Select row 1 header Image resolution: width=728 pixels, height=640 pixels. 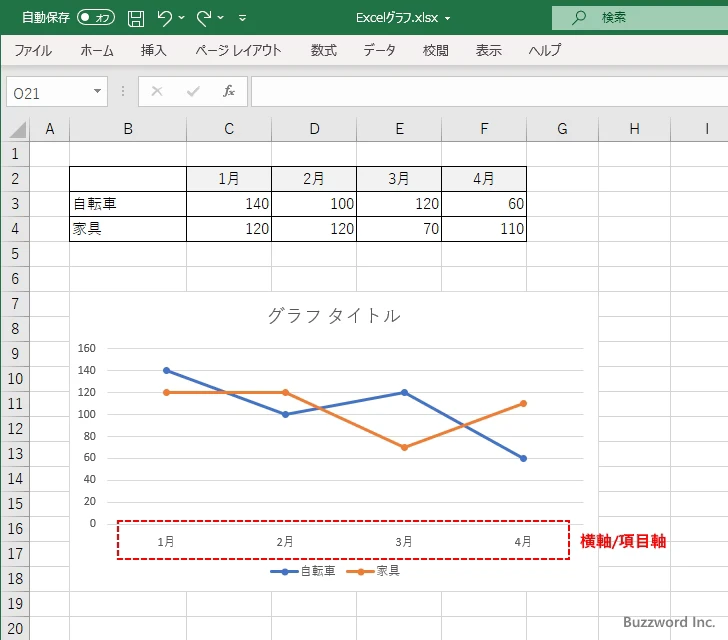click(x=15, y=154)
